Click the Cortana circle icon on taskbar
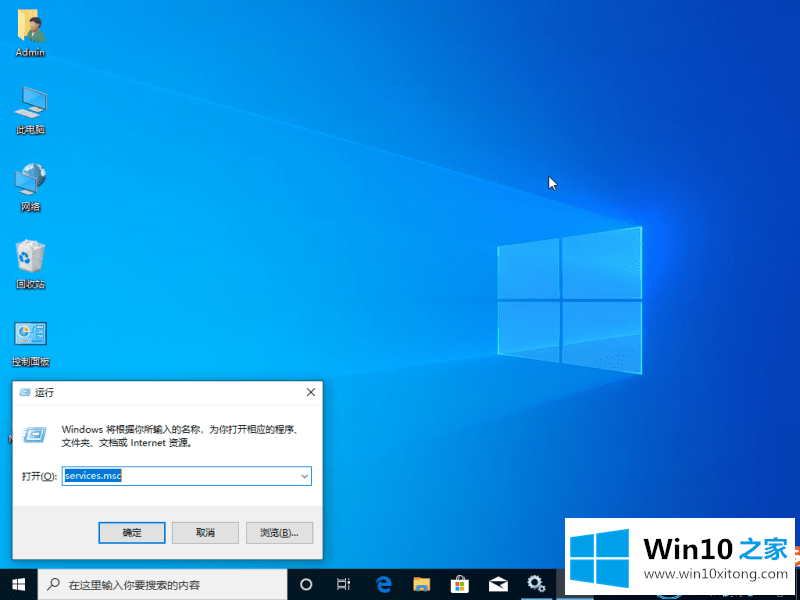This screenshot has width=800, height=600. click(306, 584)
